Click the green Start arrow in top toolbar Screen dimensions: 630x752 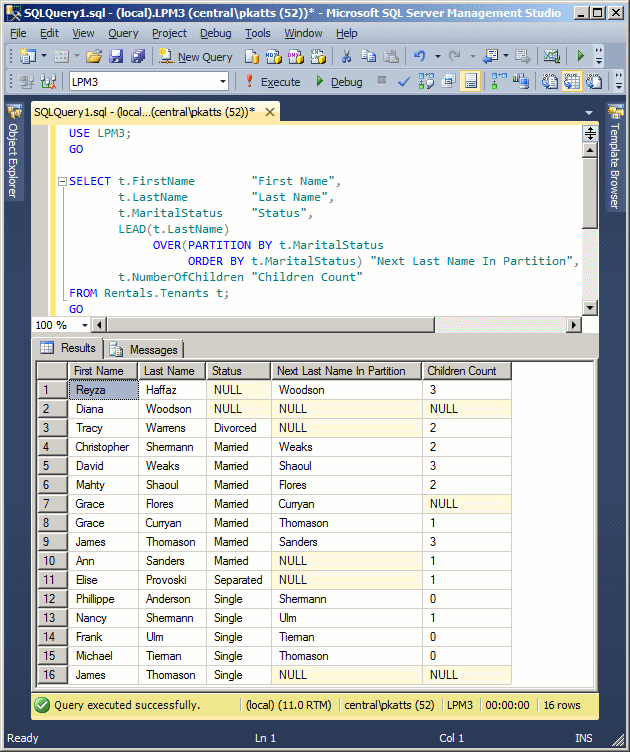click(x=581, y=57)
